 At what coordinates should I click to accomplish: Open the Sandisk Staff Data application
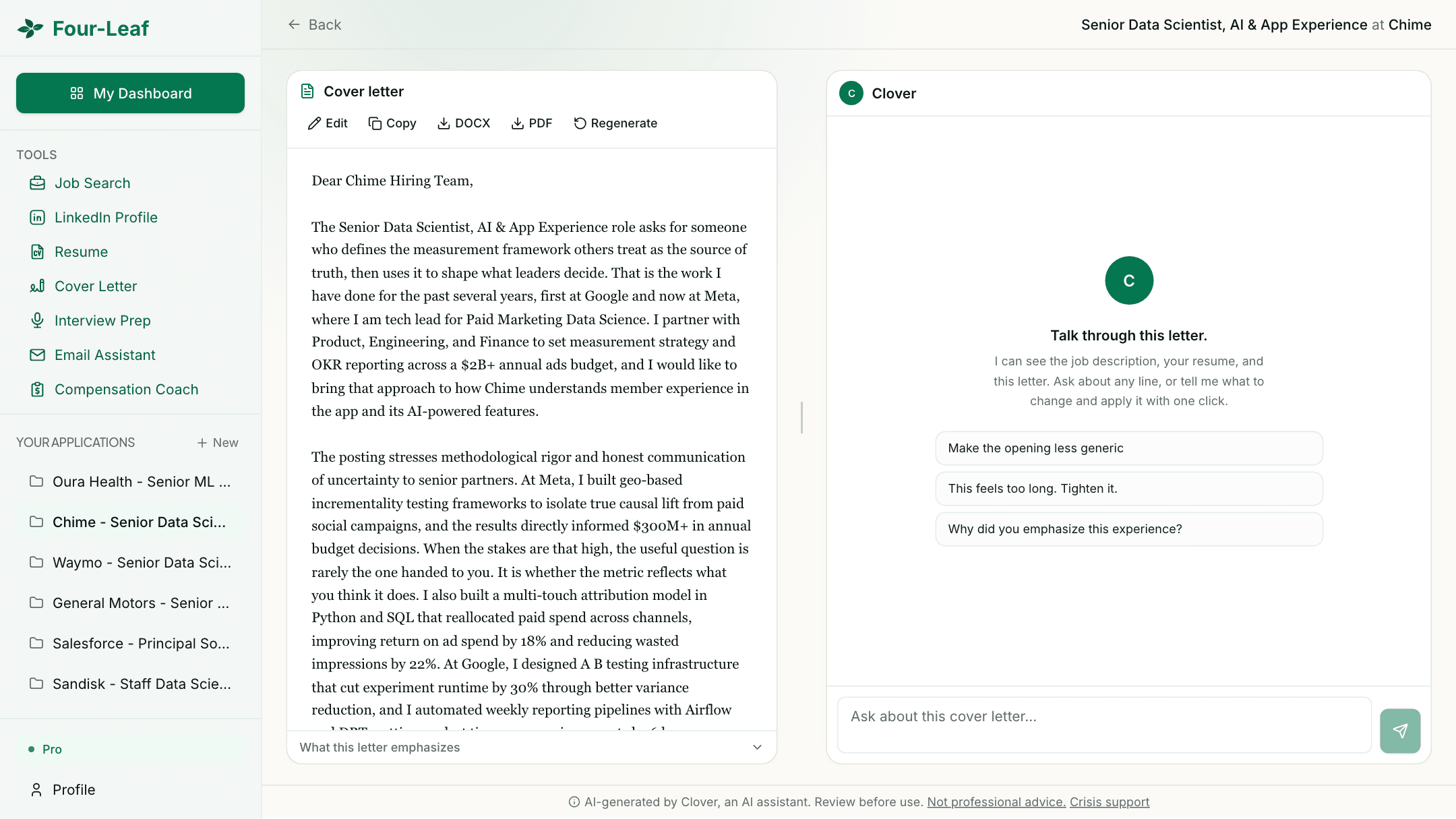(x=130, y=684)
